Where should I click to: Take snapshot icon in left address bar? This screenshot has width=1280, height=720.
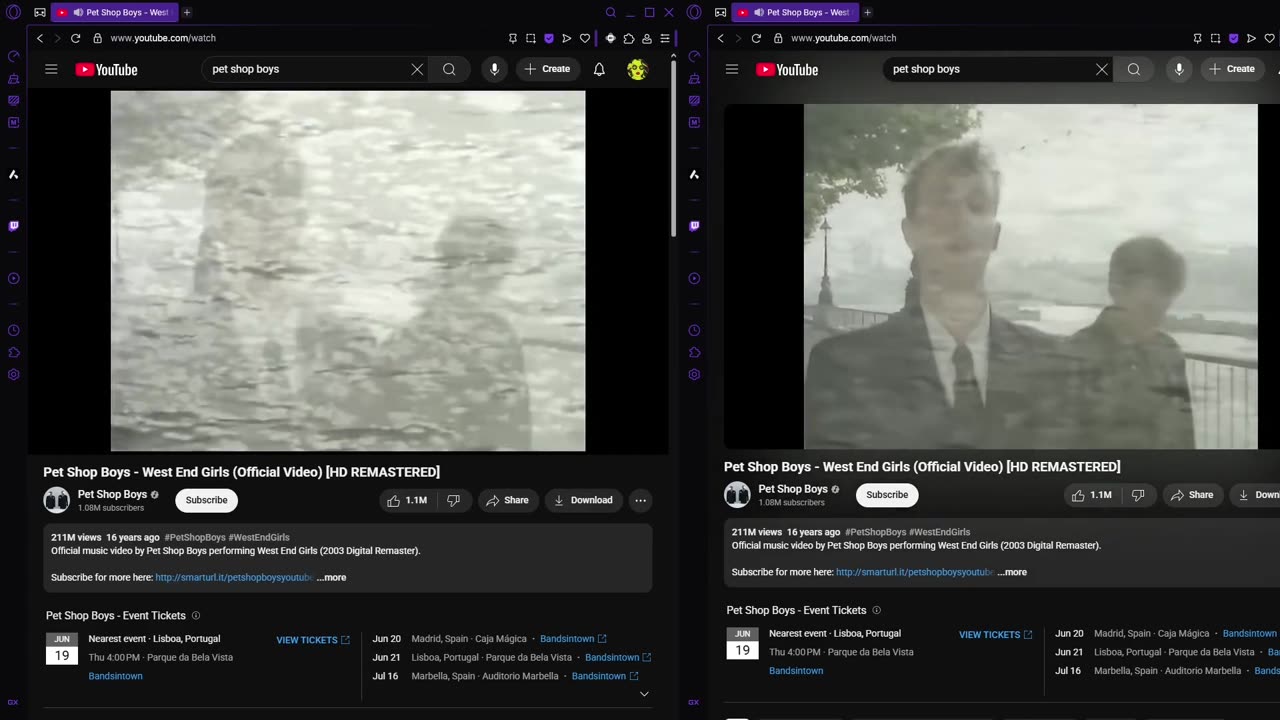pyautogui.click(x=531, y=38)
